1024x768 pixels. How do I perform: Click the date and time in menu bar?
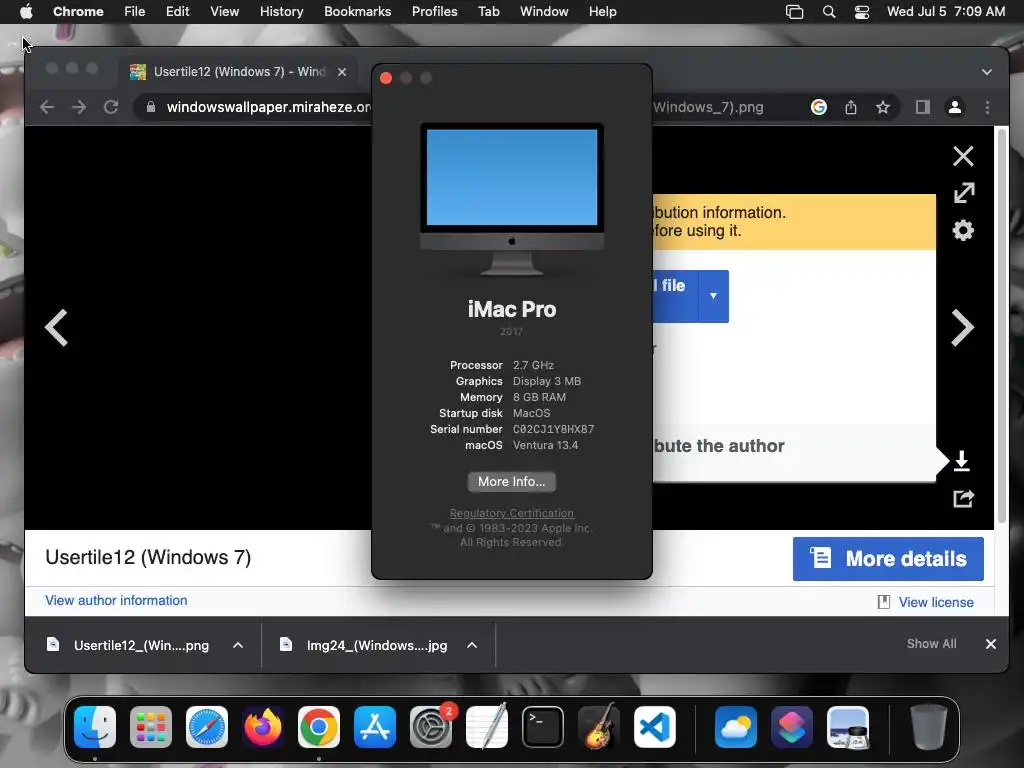[946, 12]
